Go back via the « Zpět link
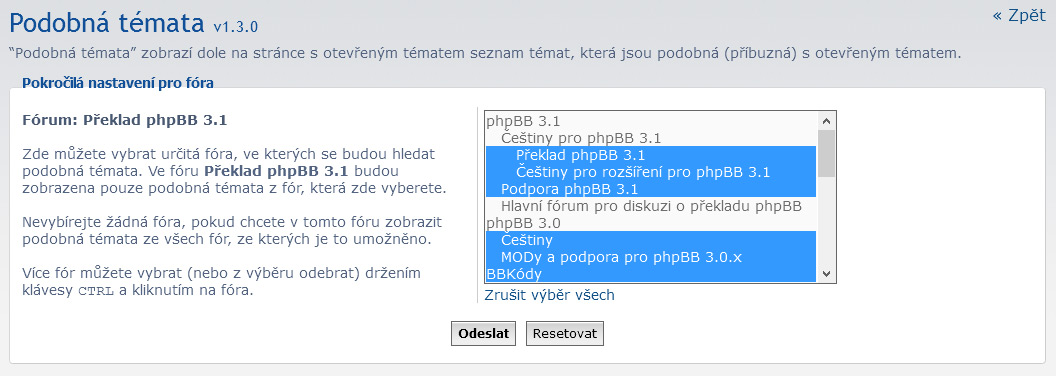The image size is (1056, 376). tap(1019, 15)
